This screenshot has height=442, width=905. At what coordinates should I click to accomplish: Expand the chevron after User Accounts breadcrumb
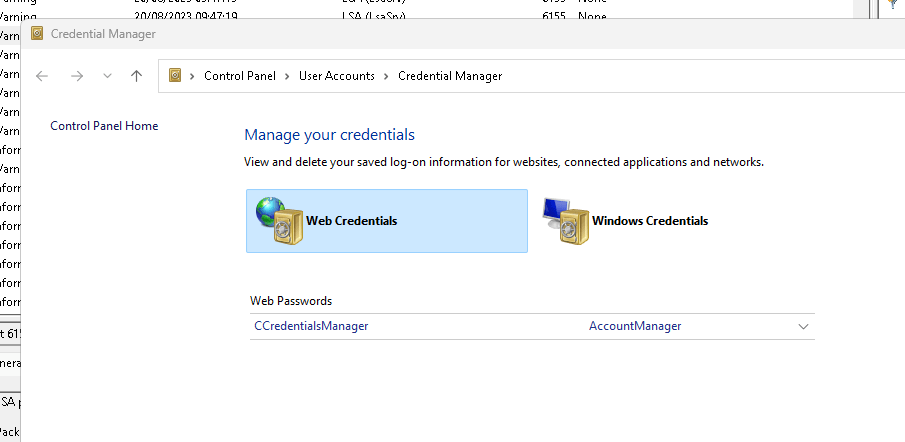point(386,76)
